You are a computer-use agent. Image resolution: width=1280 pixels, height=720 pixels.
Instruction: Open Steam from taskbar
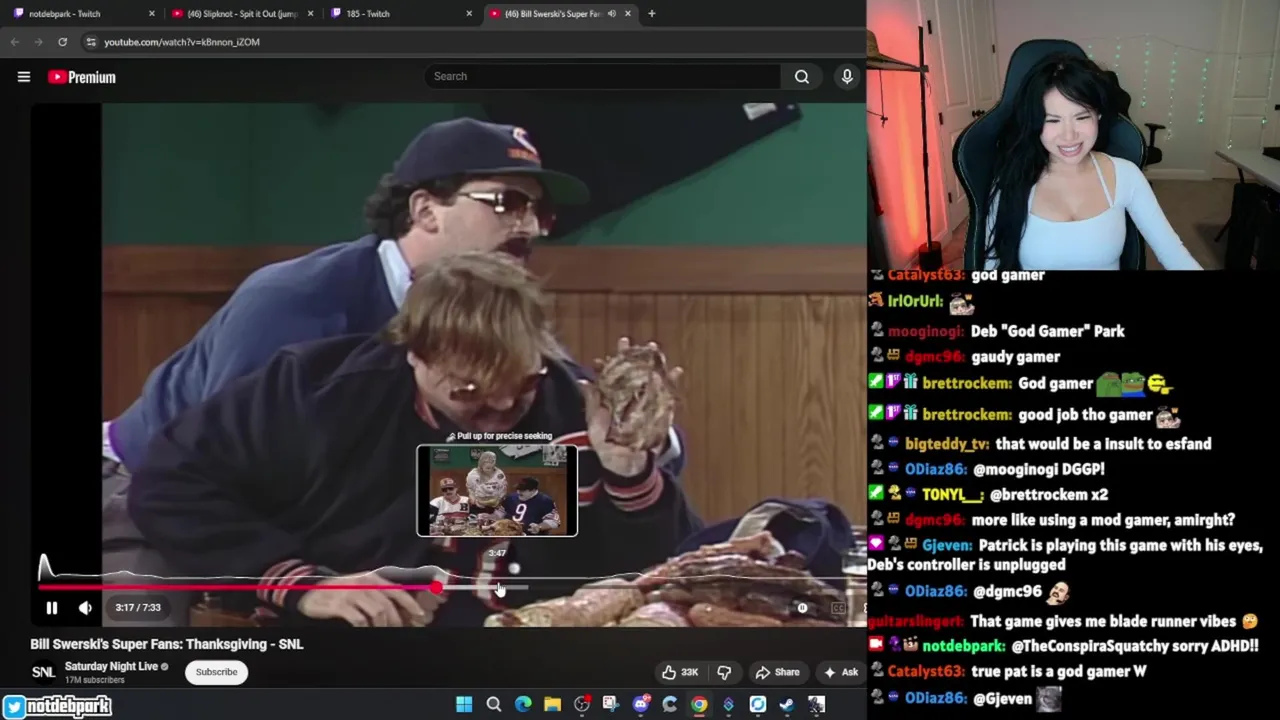coord(787,705)
